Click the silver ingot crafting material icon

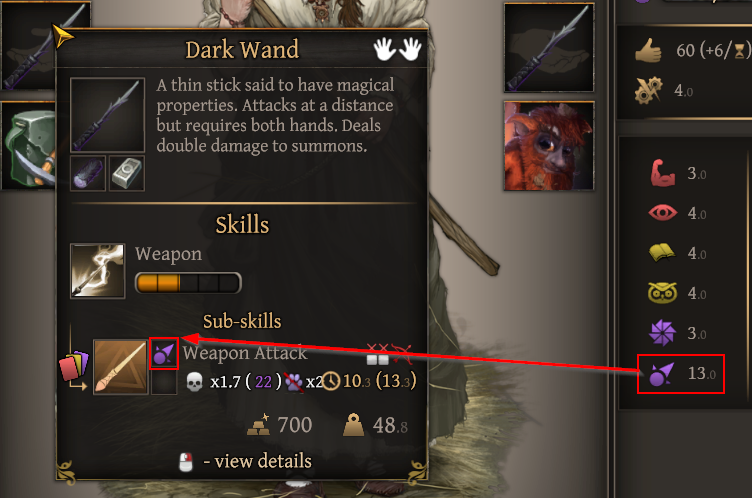point(127,173)
